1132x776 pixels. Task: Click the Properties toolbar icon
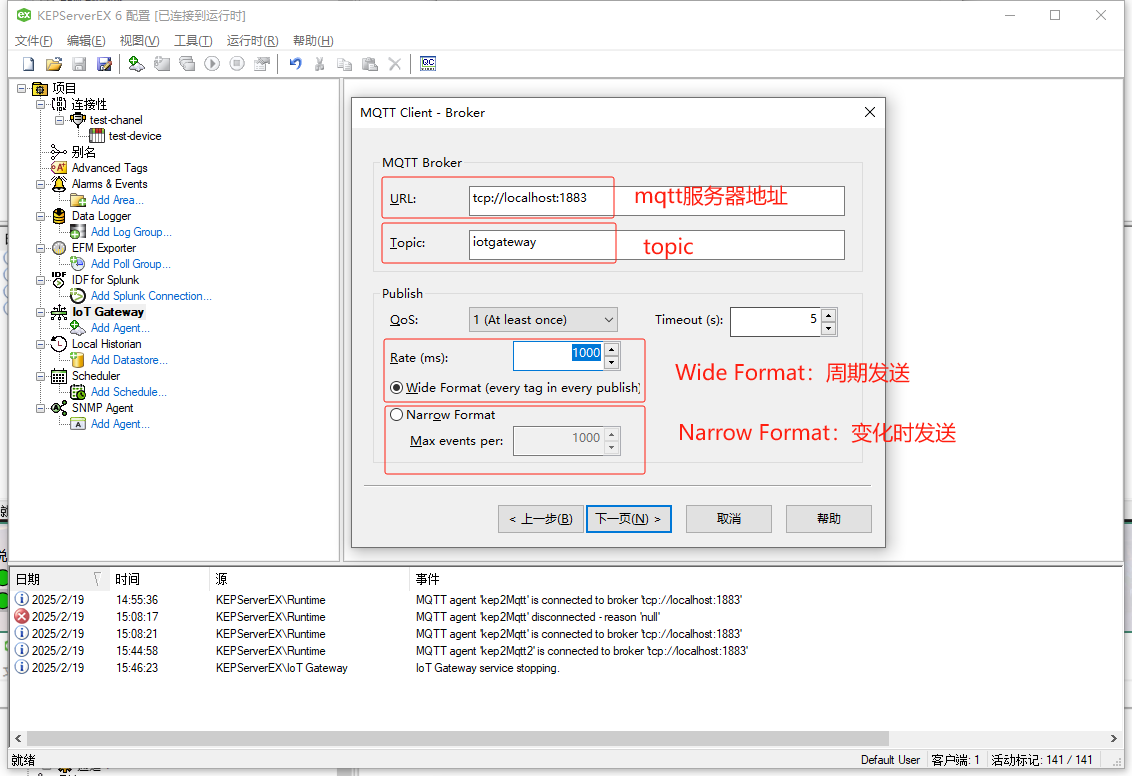(x=262, y=64)
